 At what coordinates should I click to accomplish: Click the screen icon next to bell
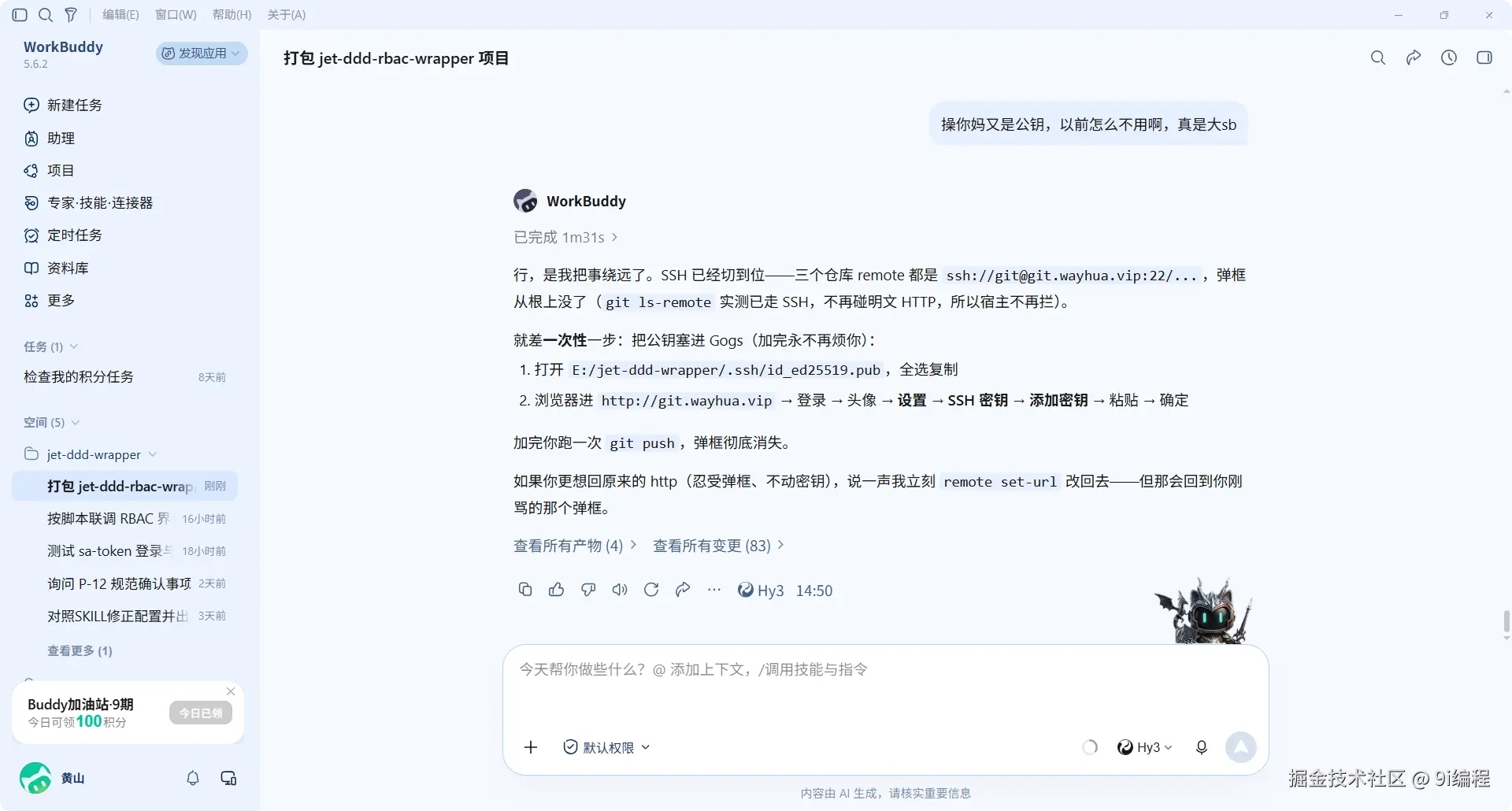[228, 778]
